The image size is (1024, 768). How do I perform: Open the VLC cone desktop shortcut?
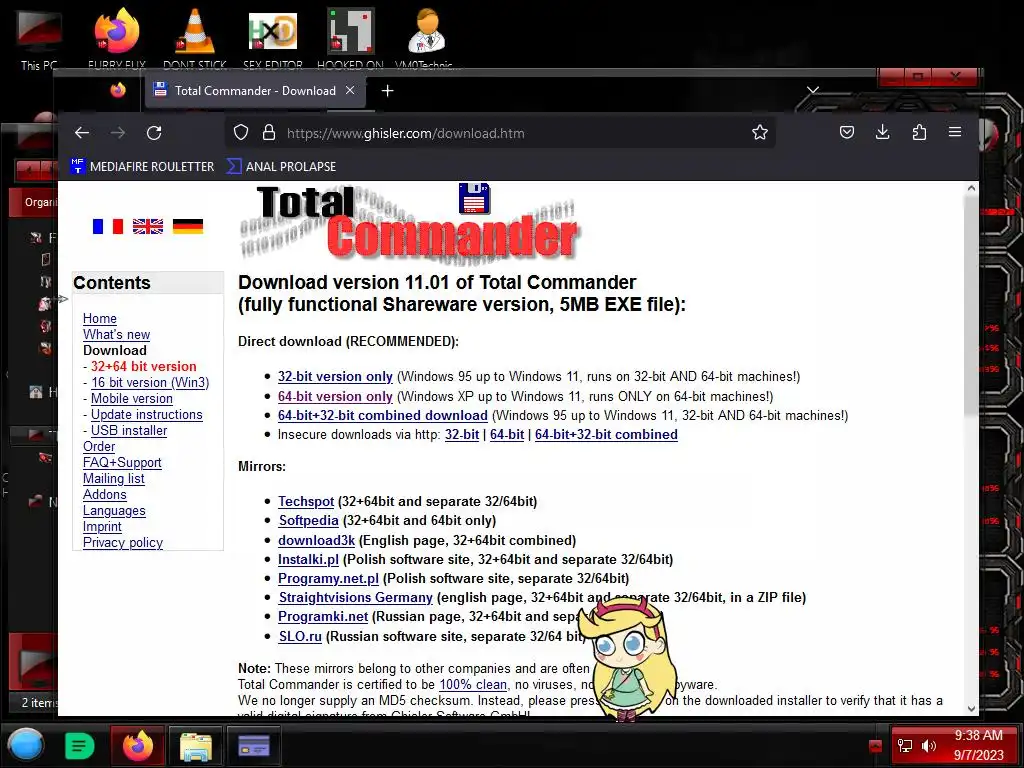coord(195,39)
